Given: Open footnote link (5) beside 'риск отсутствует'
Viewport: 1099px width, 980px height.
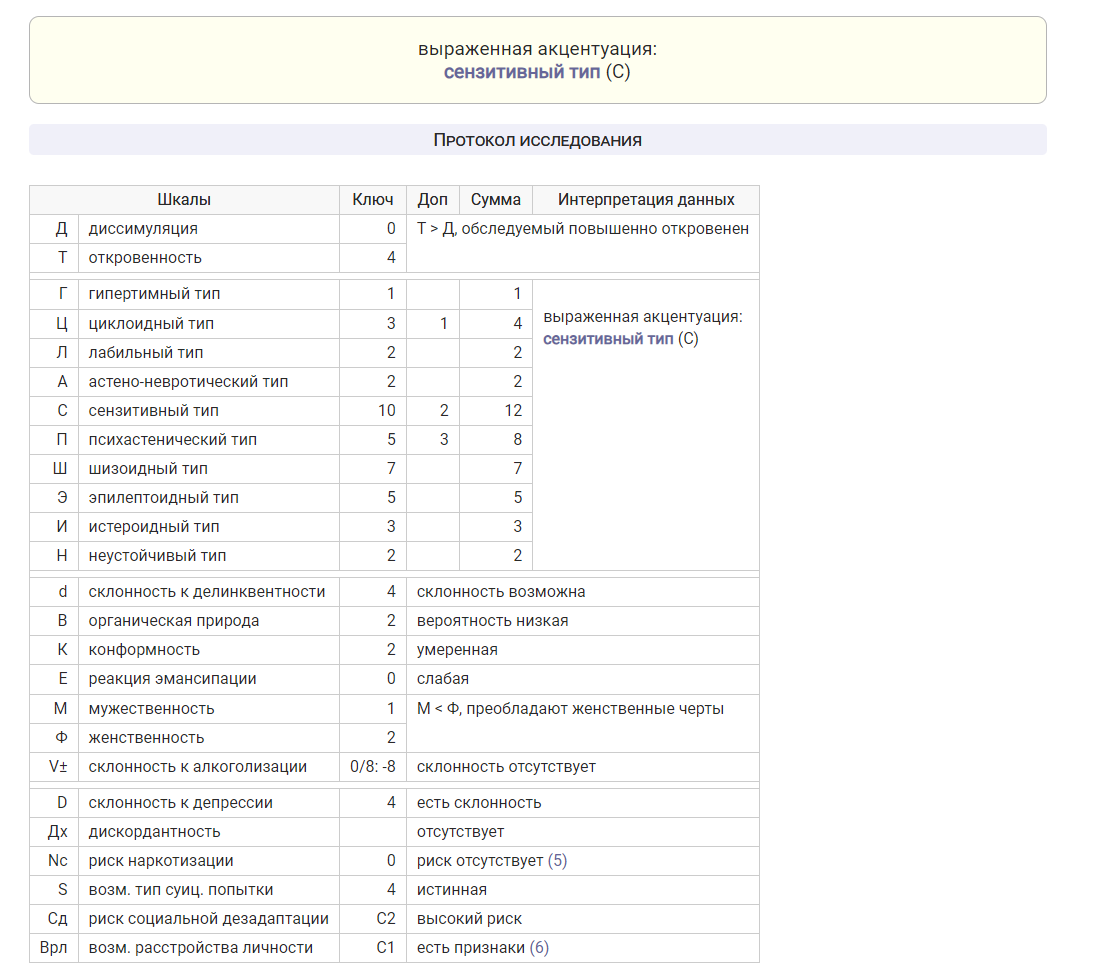Looking at the screenshot, I should [557, 861].
